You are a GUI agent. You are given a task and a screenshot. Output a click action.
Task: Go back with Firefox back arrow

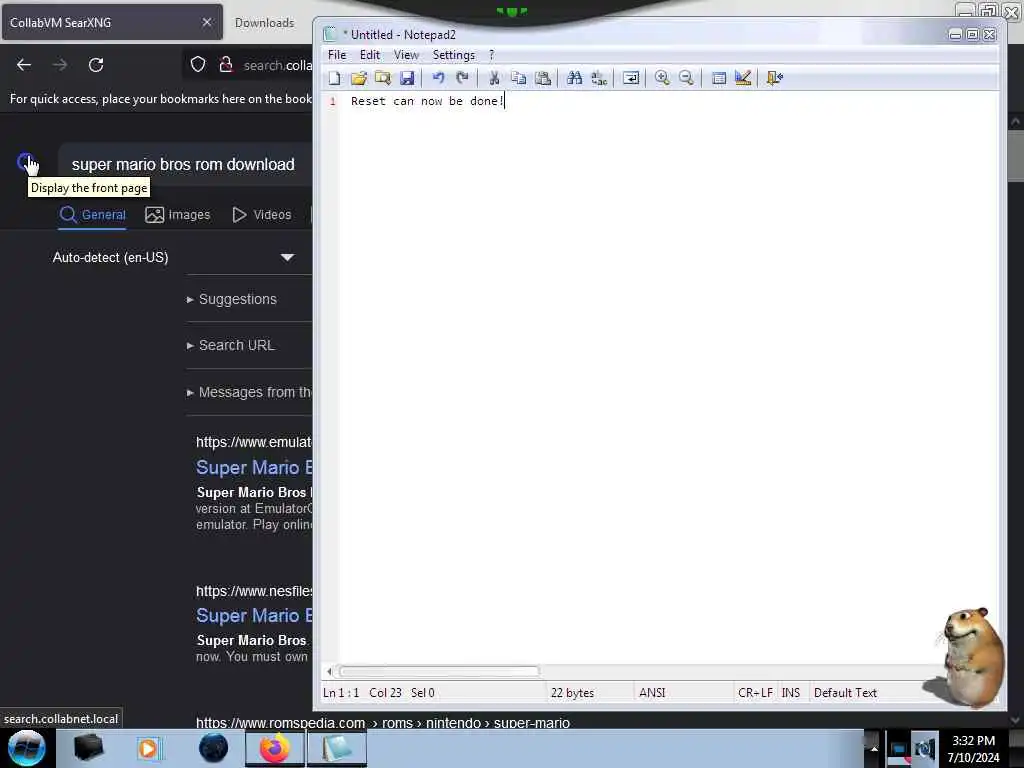tap(24, 65)
